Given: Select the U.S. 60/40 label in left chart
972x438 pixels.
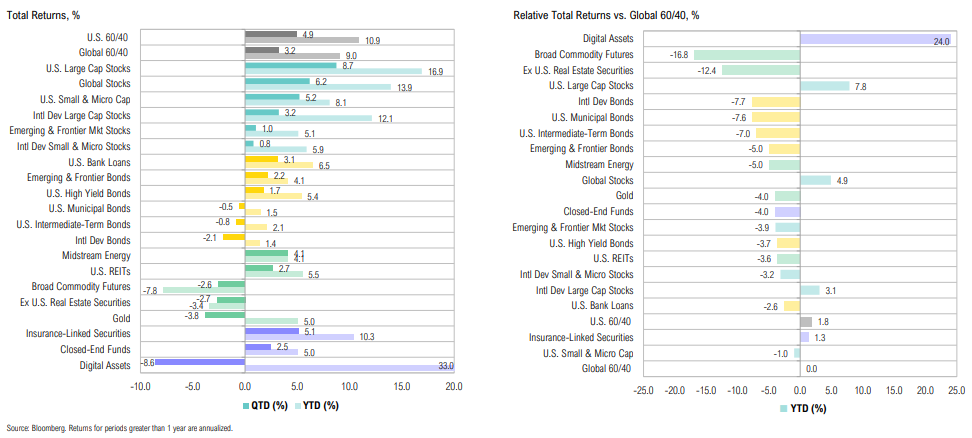Looking at the screenshot, I should tap(106, 36).
